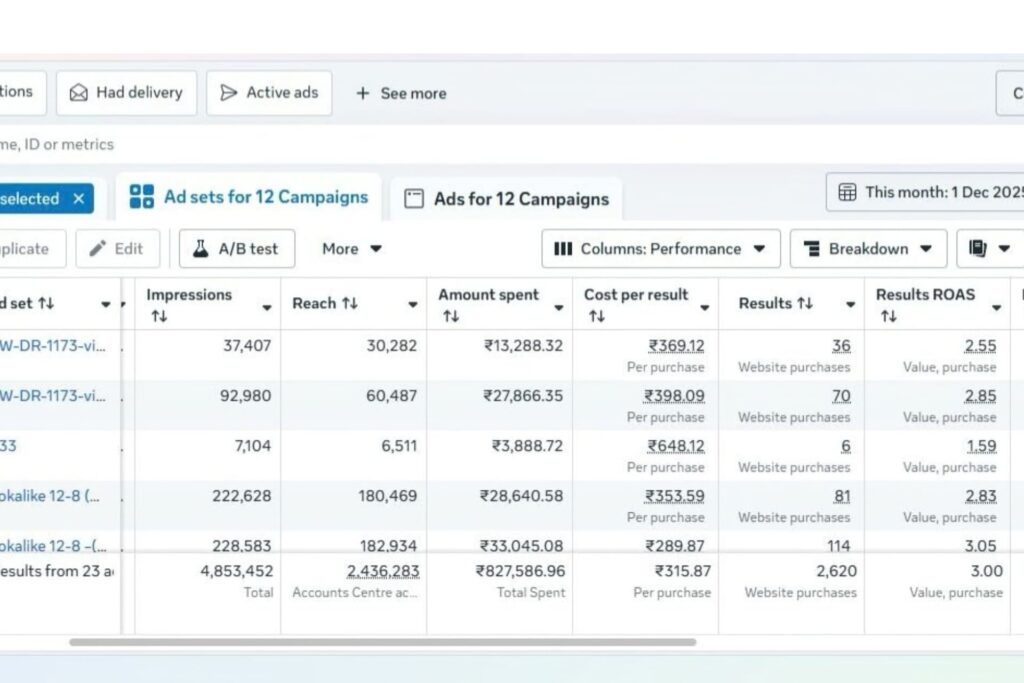Select the Had delivery envelope icon
This screenshot has width=1024, height=683.
pos(77,92)
